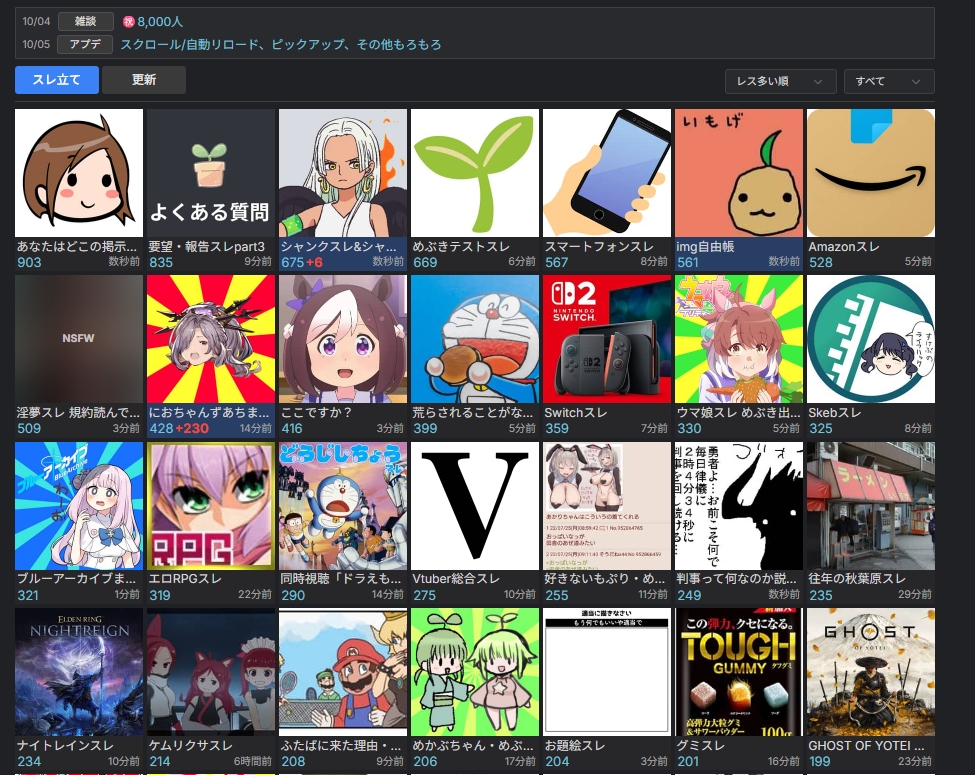This screenshot has height=775, width=975.
Task: Open the Switchスレ thread thumbnail
Action: pos(606,339)
